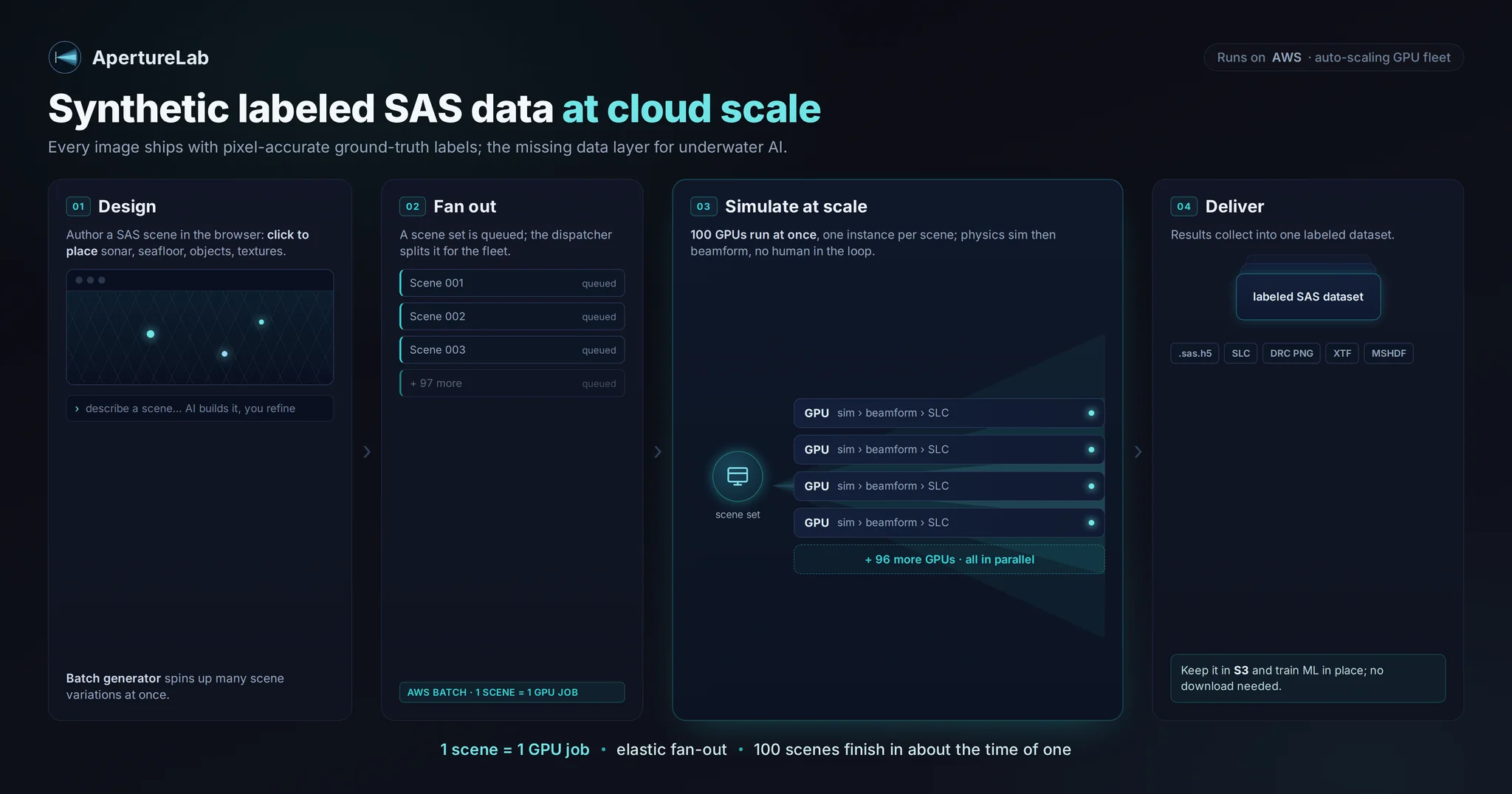Click the Runs on AWS auto-scaling GPU fleet pill
The width and height of the screenshot is (1512, 794).
pos(1333,58)
